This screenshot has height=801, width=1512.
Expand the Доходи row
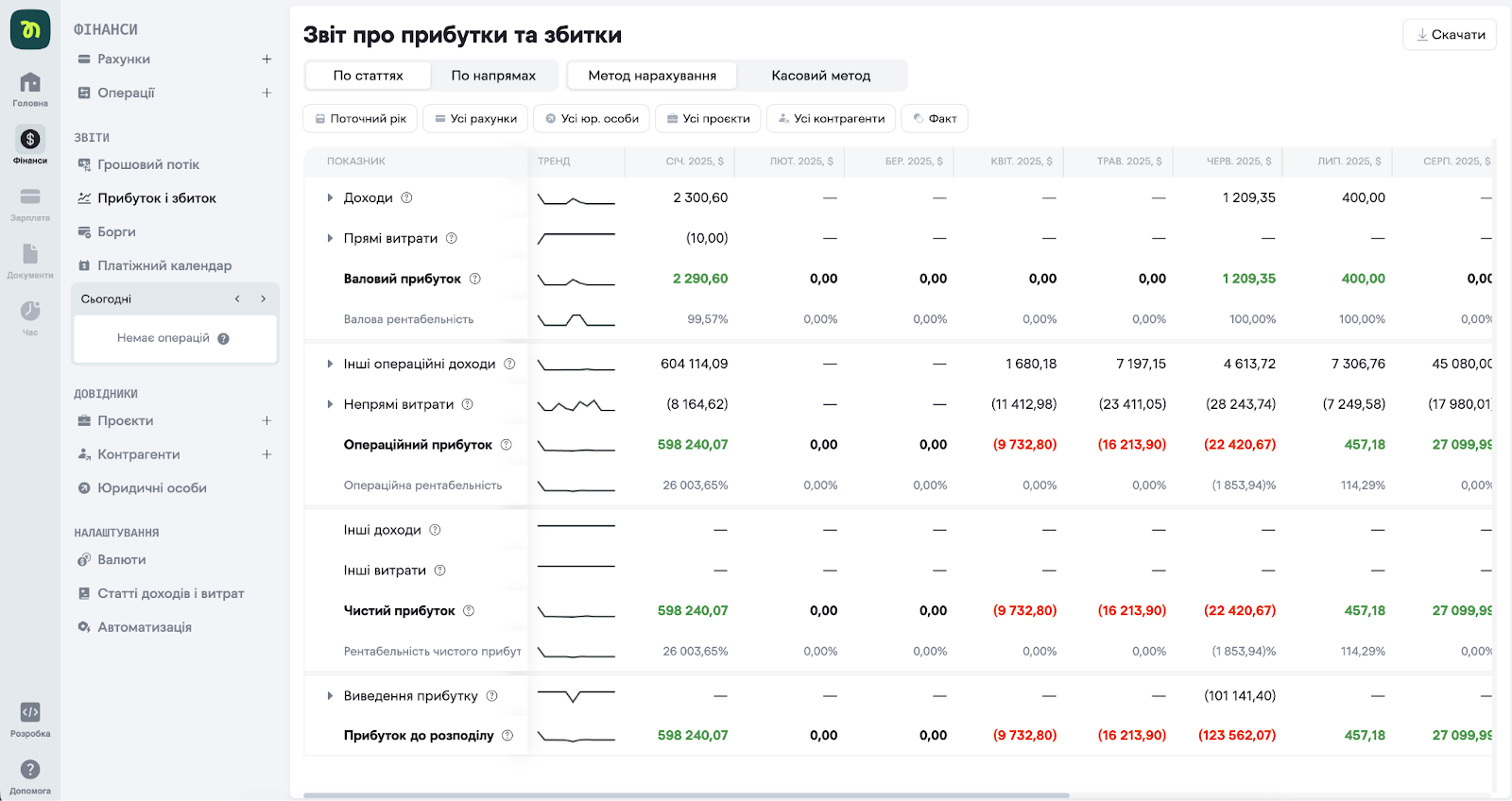(330, 198)
